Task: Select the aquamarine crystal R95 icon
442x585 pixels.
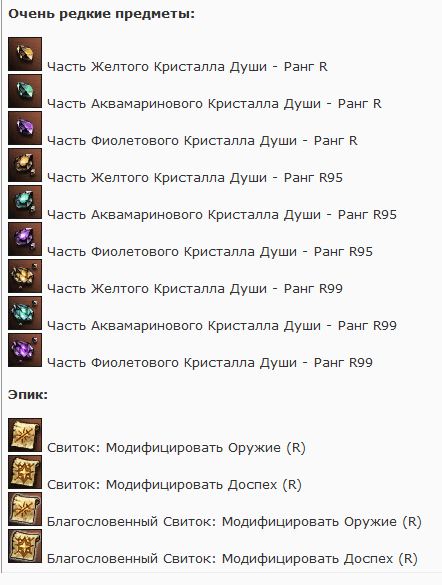Action: [25, 202]
